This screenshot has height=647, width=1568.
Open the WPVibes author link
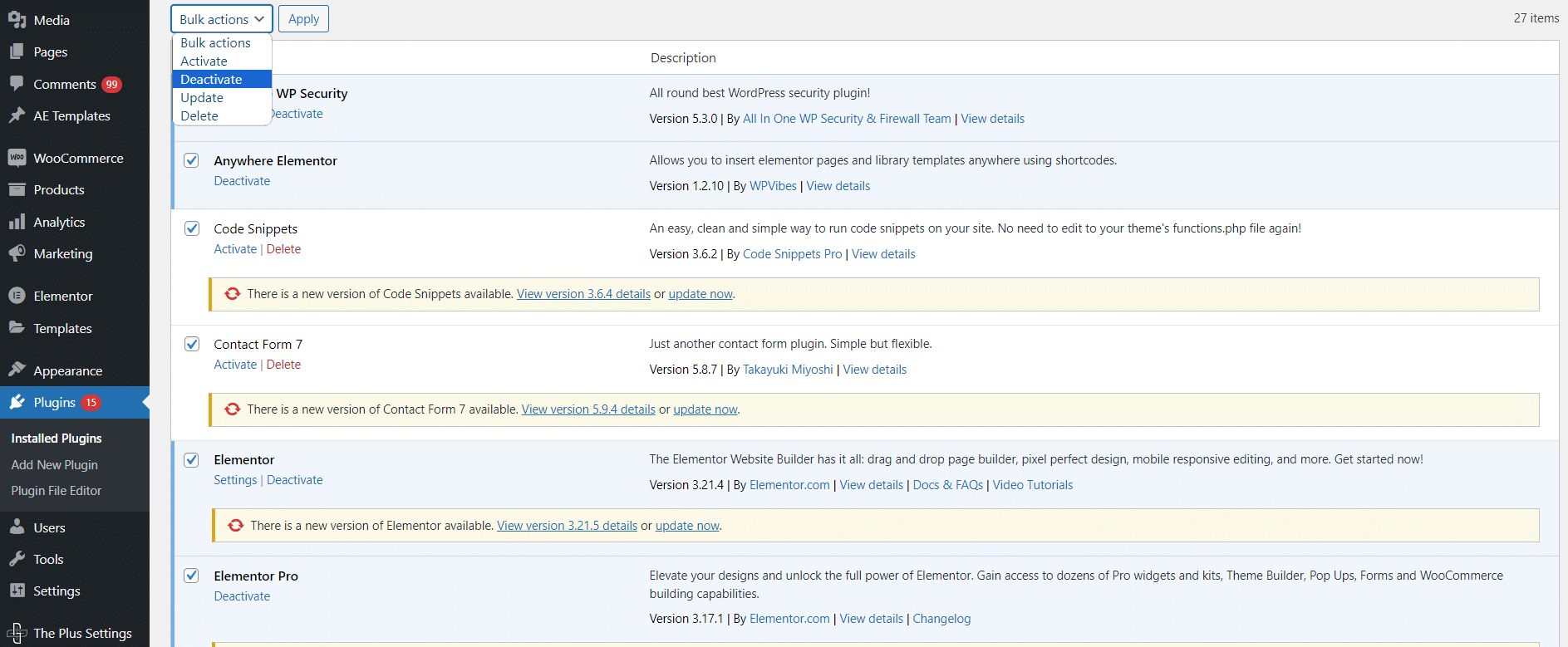773,186
